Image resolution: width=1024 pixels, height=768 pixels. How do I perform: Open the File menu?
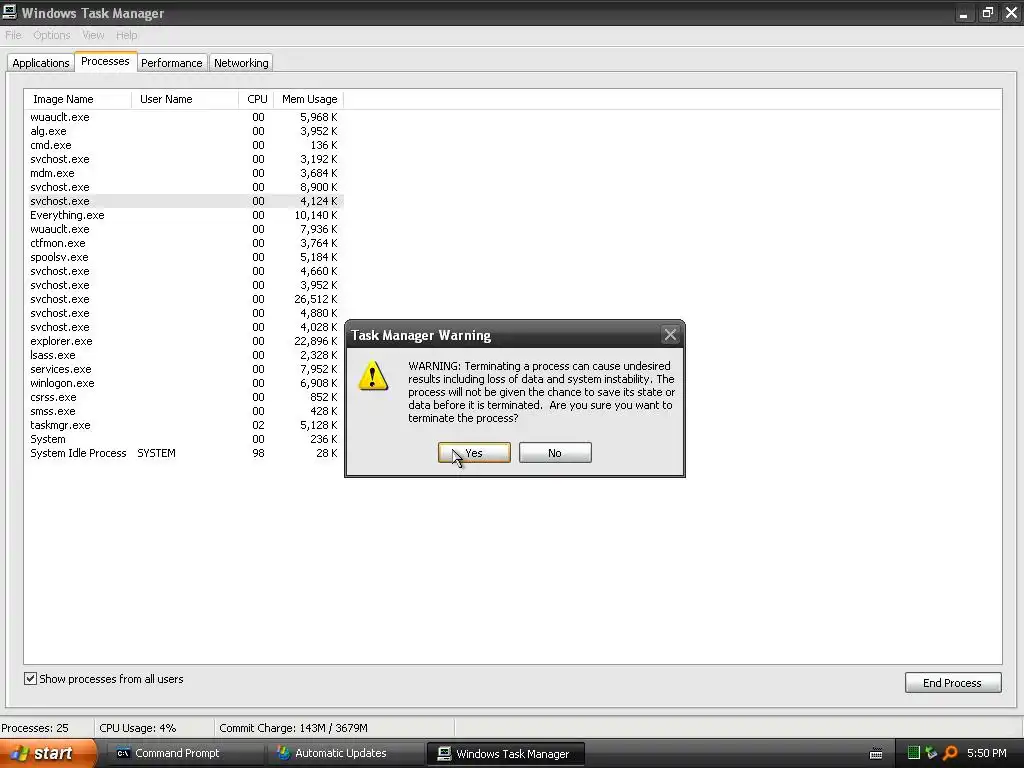pos(13,35)
